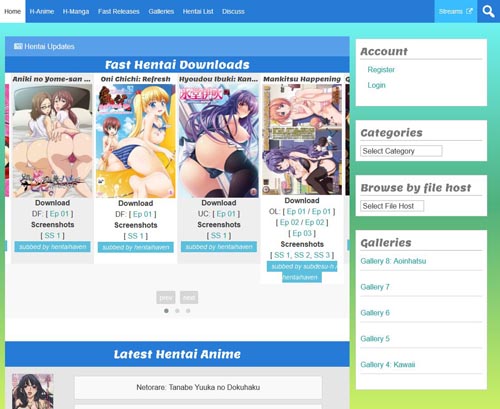Go to the Home tab
This screenshot has height=409, width=500.
(x=13, y=11)
